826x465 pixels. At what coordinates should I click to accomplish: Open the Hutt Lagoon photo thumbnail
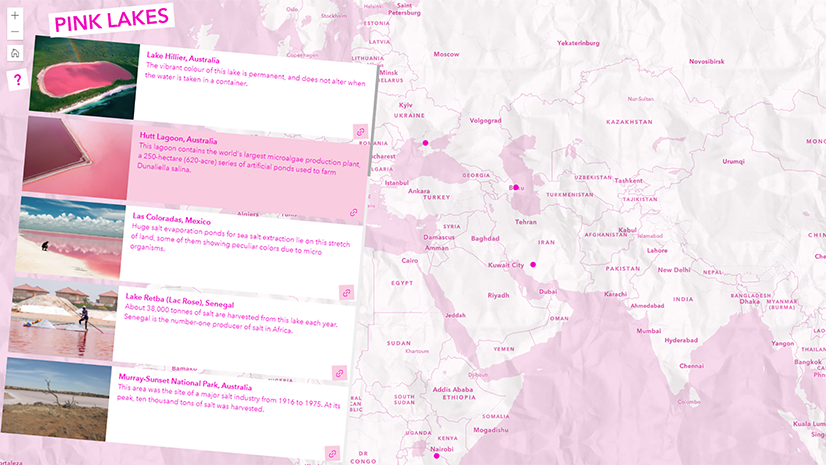pos(77,157)
